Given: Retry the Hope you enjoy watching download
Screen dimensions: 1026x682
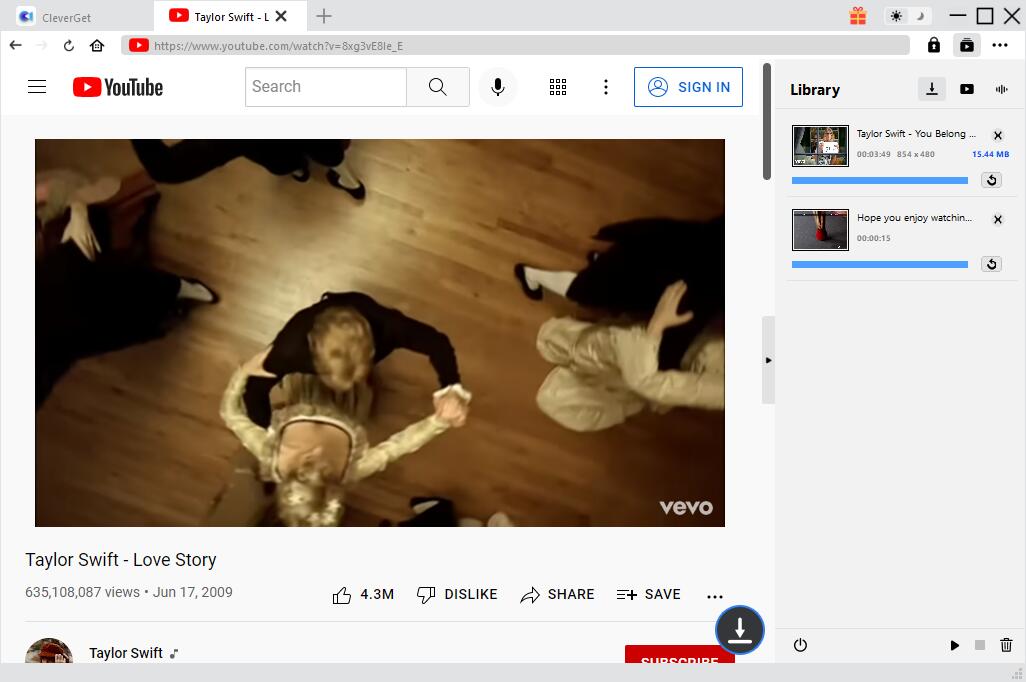Looking at the screenshot, I should 991,264.
